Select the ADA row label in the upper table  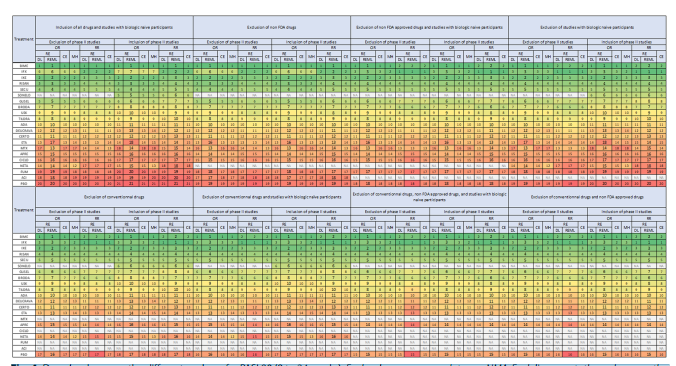click(x=24, y=124)
